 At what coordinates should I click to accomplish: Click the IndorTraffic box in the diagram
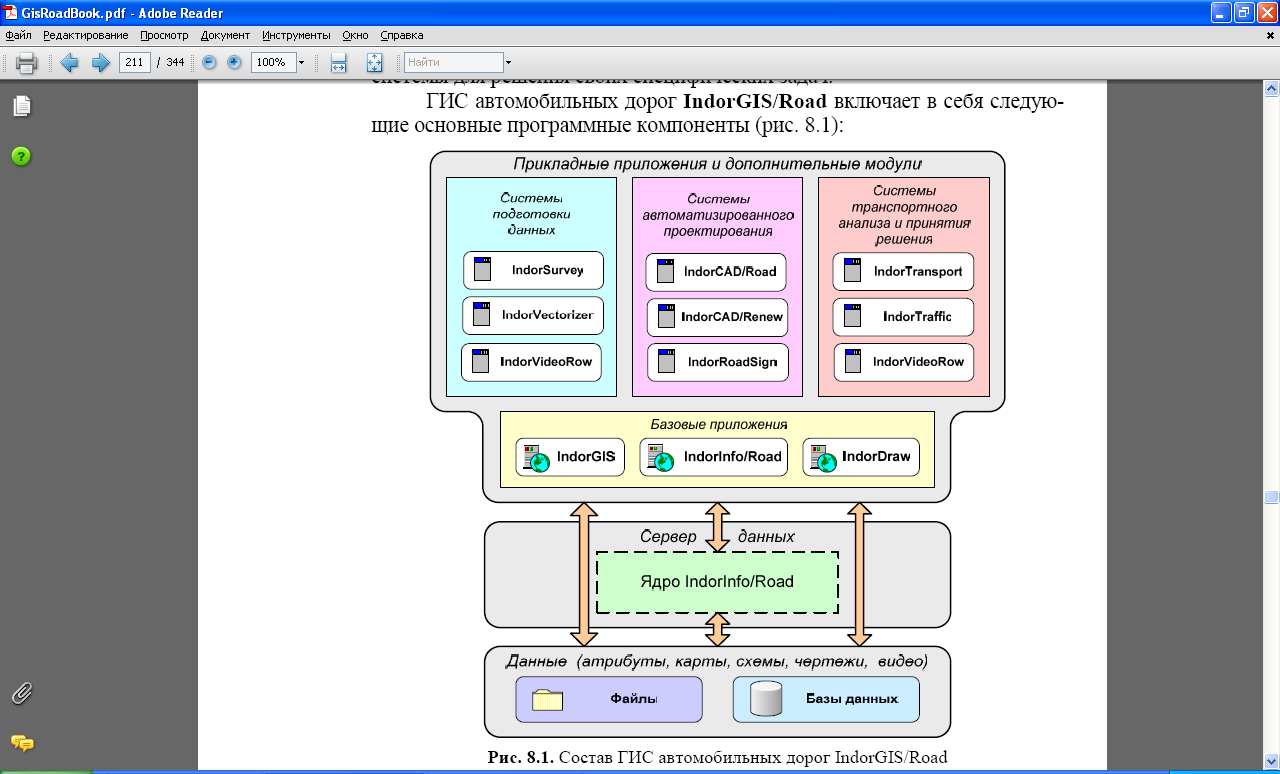point(903,316)
